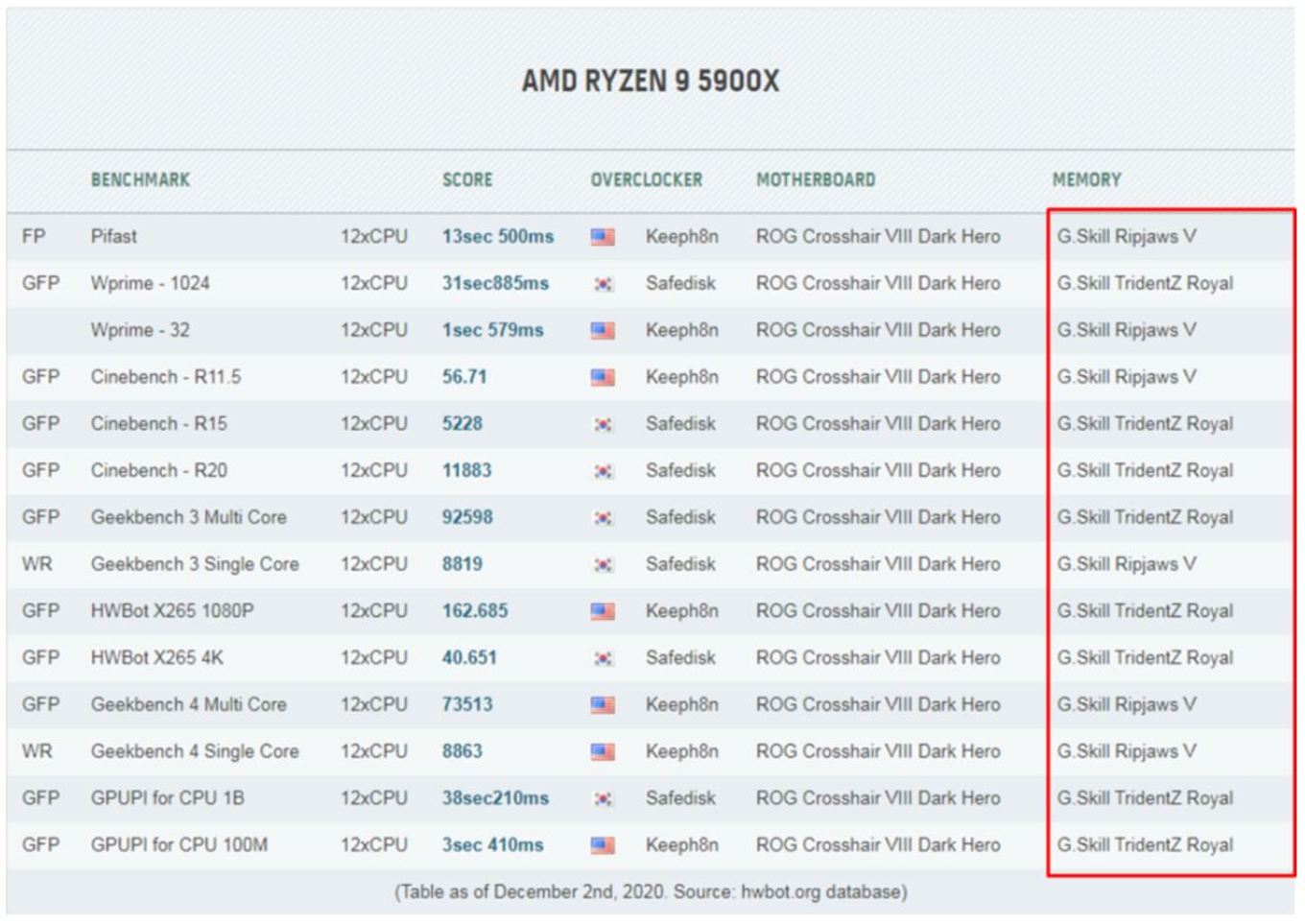Select the Cinebench - R11.5 benchmark name
Screen dimensions: 1305x924
point(166,377)
